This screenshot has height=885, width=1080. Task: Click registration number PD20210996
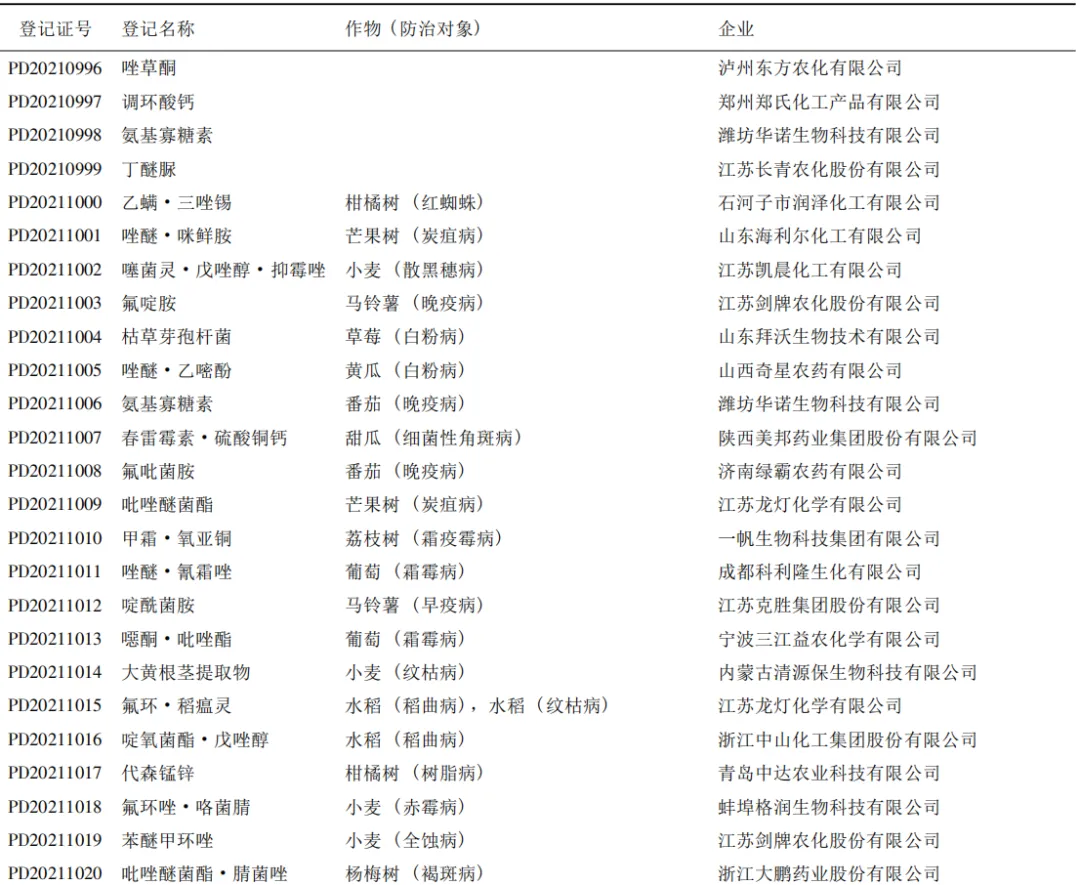pyautogui.click(x=57, y=67)
